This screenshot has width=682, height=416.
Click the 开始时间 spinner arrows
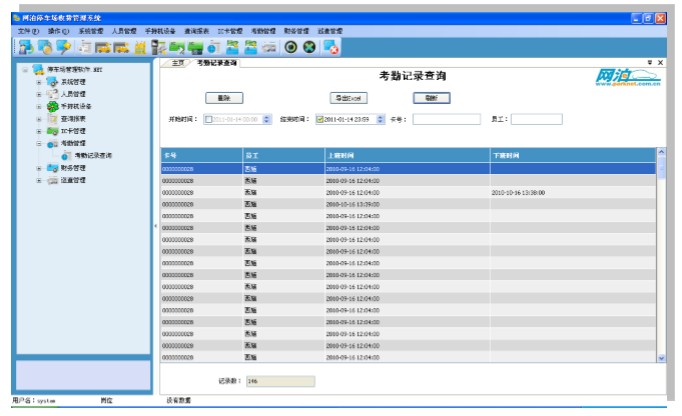pyautogui.click(x=267, y=119)
